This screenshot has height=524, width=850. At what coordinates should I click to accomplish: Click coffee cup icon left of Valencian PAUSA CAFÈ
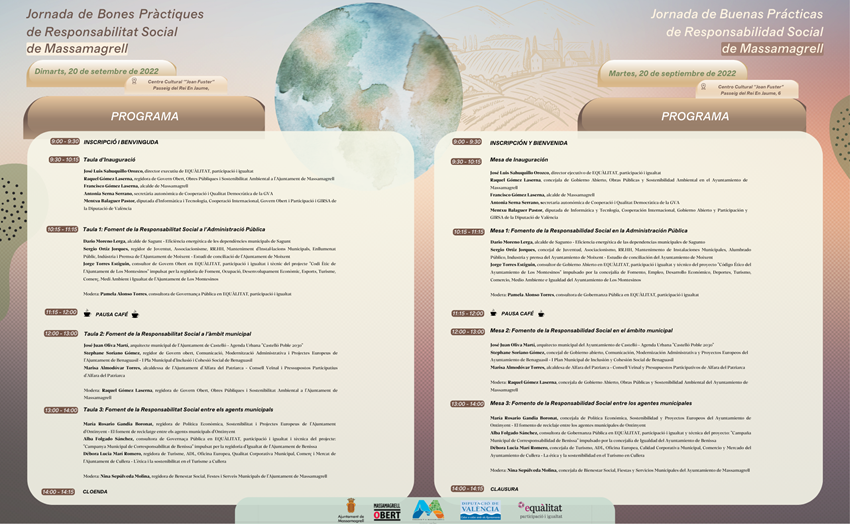88,314
